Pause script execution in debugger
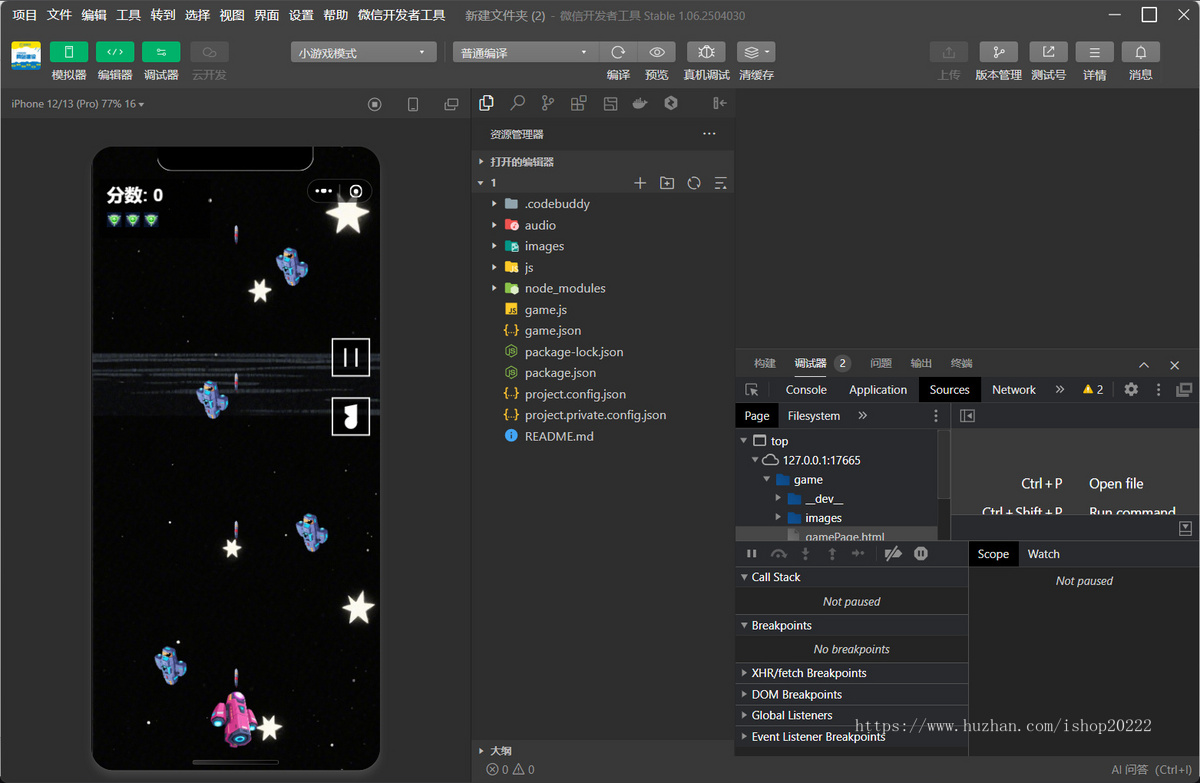This screenshot has width=1200, height=783. 752,554
